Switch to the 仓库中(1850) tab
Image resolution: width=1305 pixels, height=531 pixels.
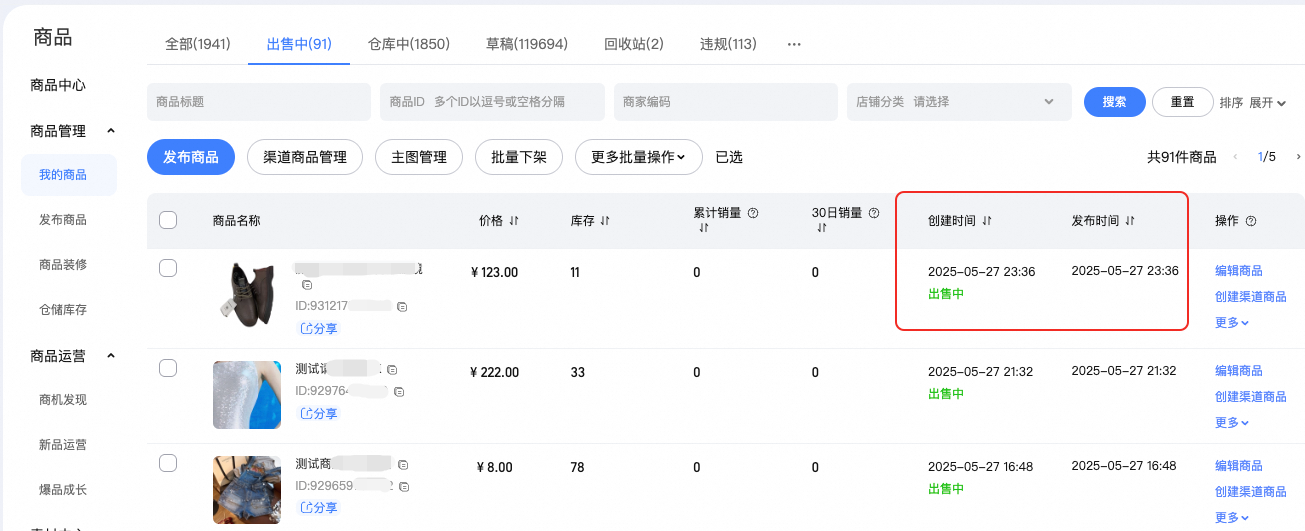point(409,44)
